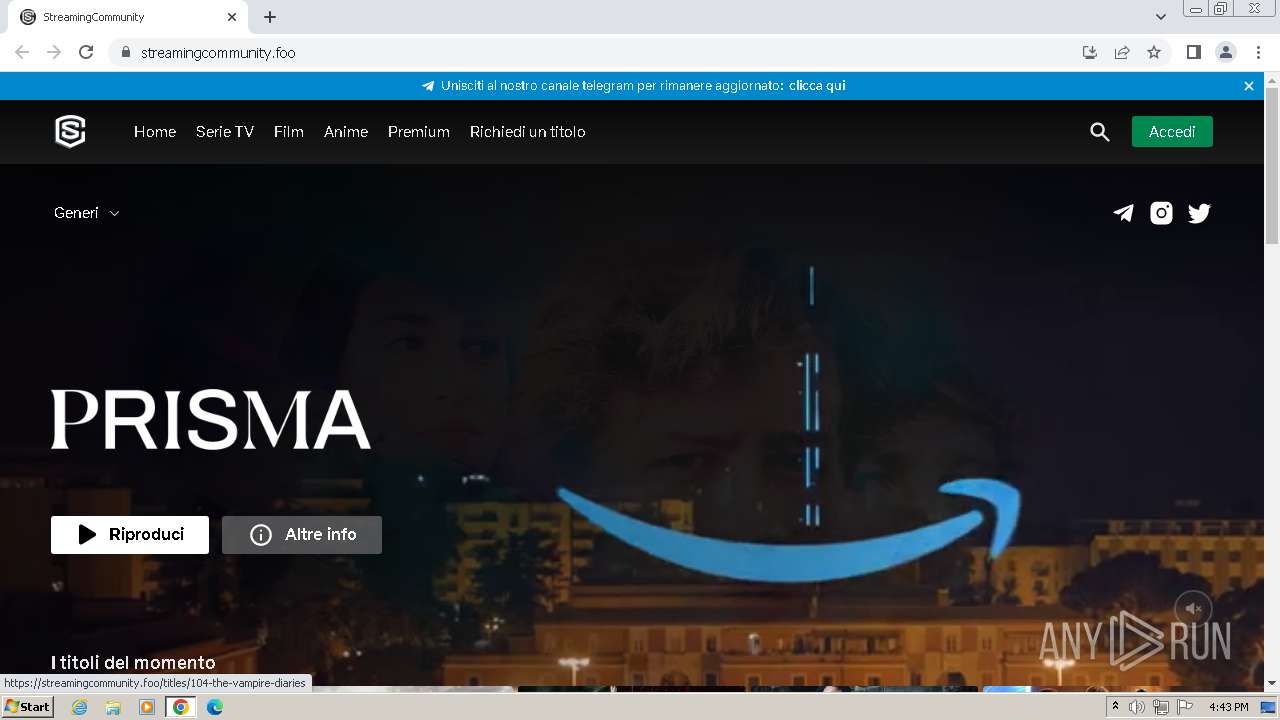The height and width of the screenshot is (720, 1280).
Task: View site information lock icon
Action: click(125, 52)
